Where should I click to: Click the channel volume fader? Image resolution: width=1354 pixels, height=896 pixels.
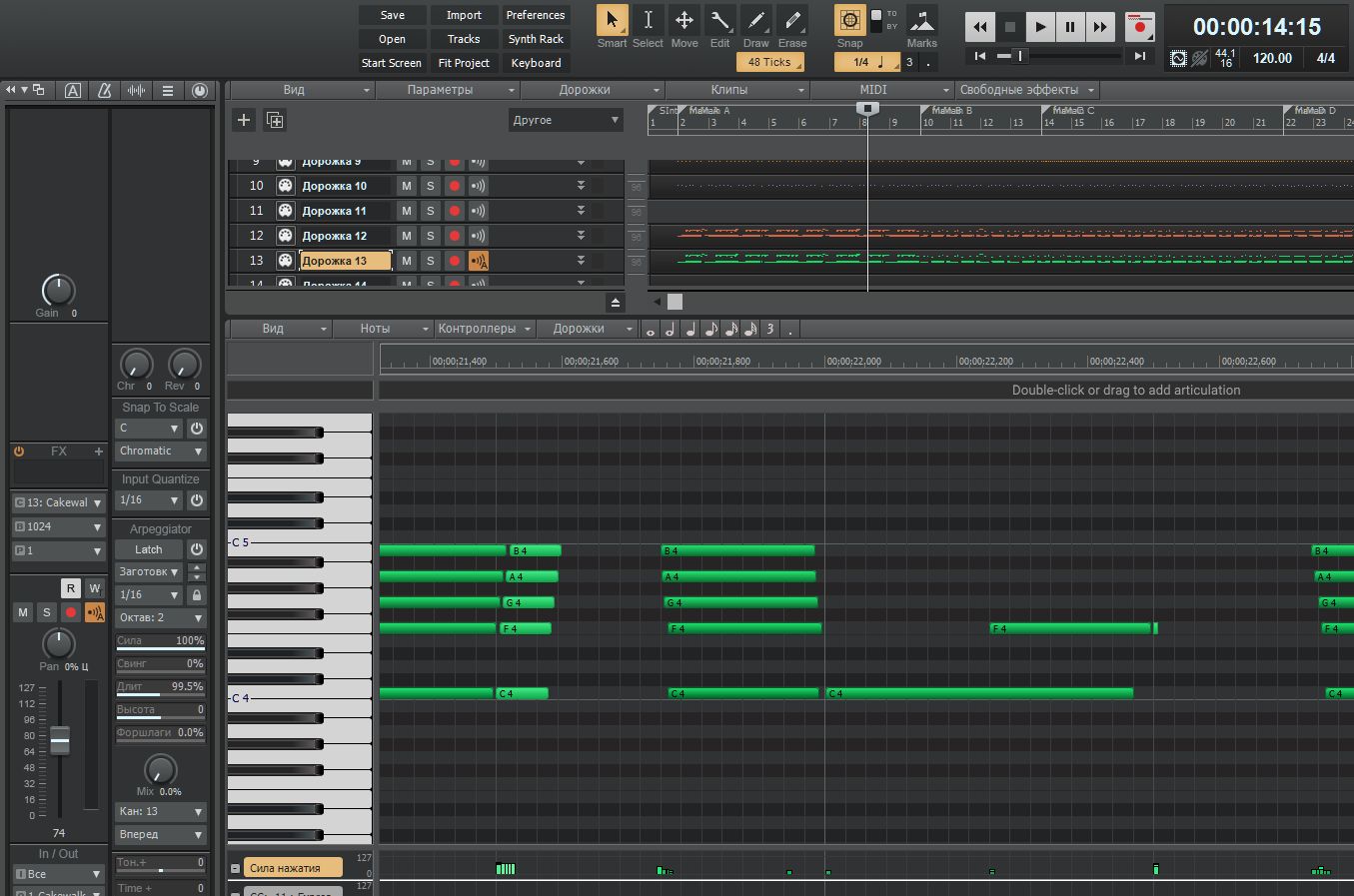(60, 740)
